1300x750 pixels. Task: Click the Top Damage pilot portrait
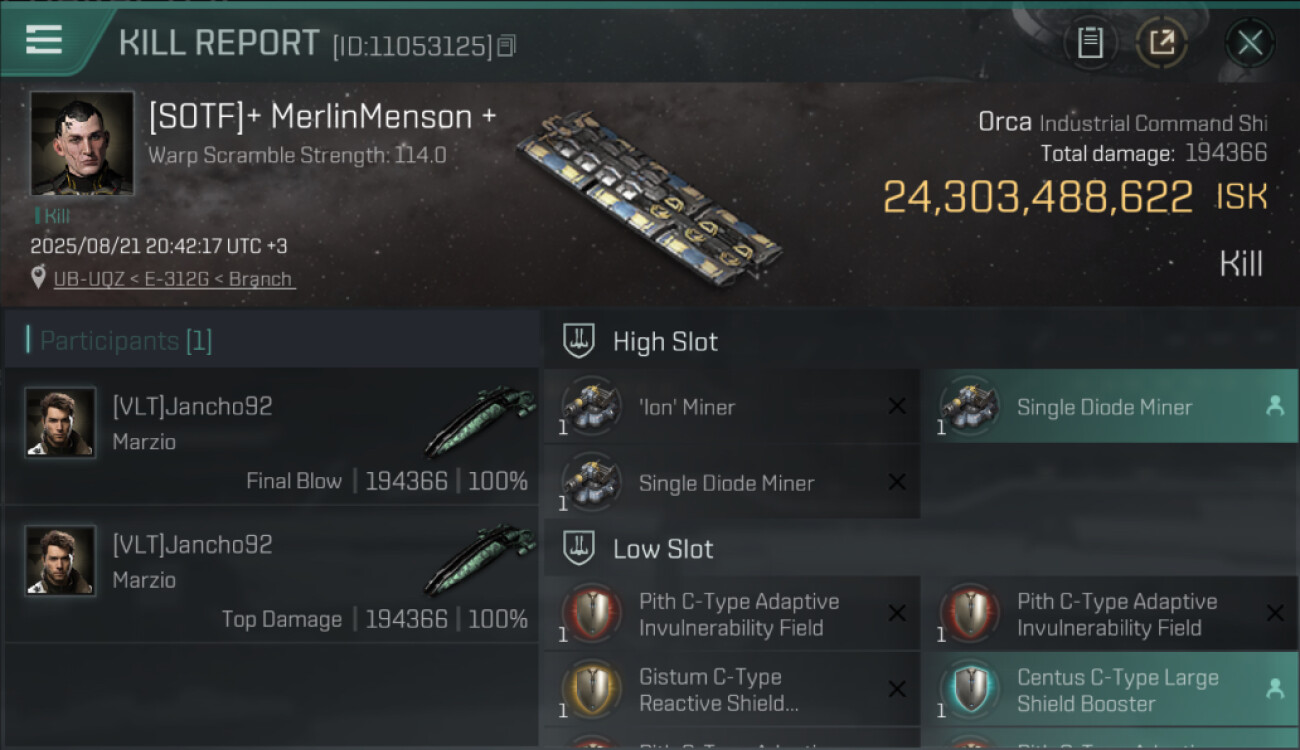click(x=60, y=561)
